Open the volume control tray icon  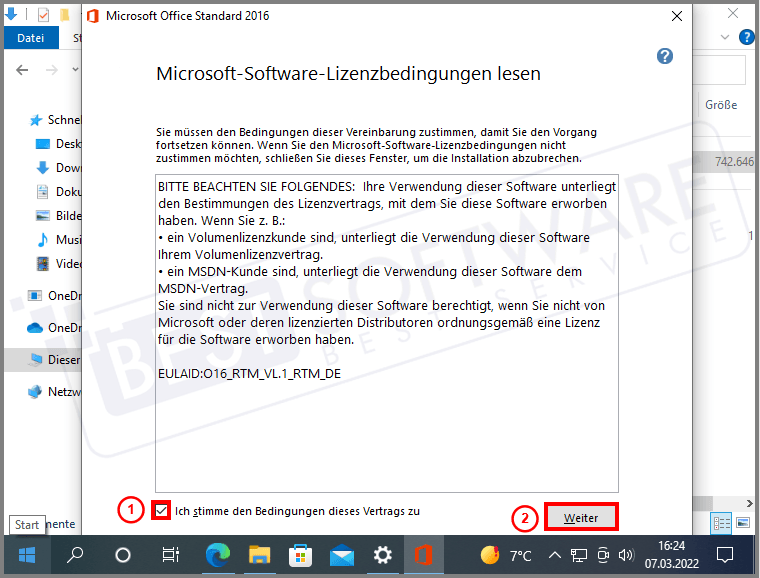click(626, 555)
